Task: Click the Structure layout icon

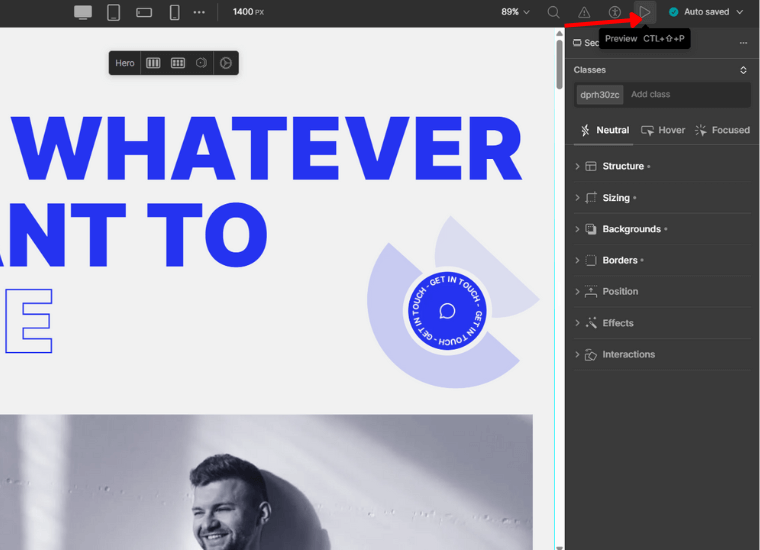Action: pos(591,166)
